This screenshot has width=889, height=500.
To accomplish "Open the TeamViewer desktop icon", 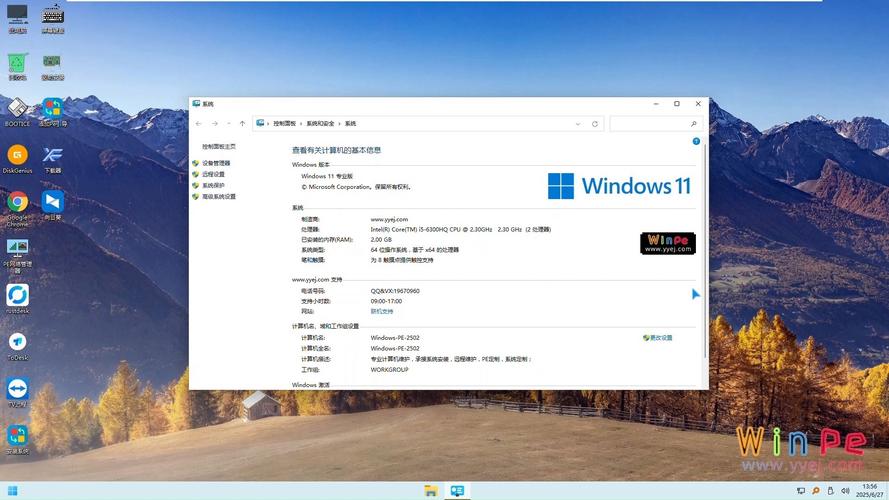I will [18, 393].
